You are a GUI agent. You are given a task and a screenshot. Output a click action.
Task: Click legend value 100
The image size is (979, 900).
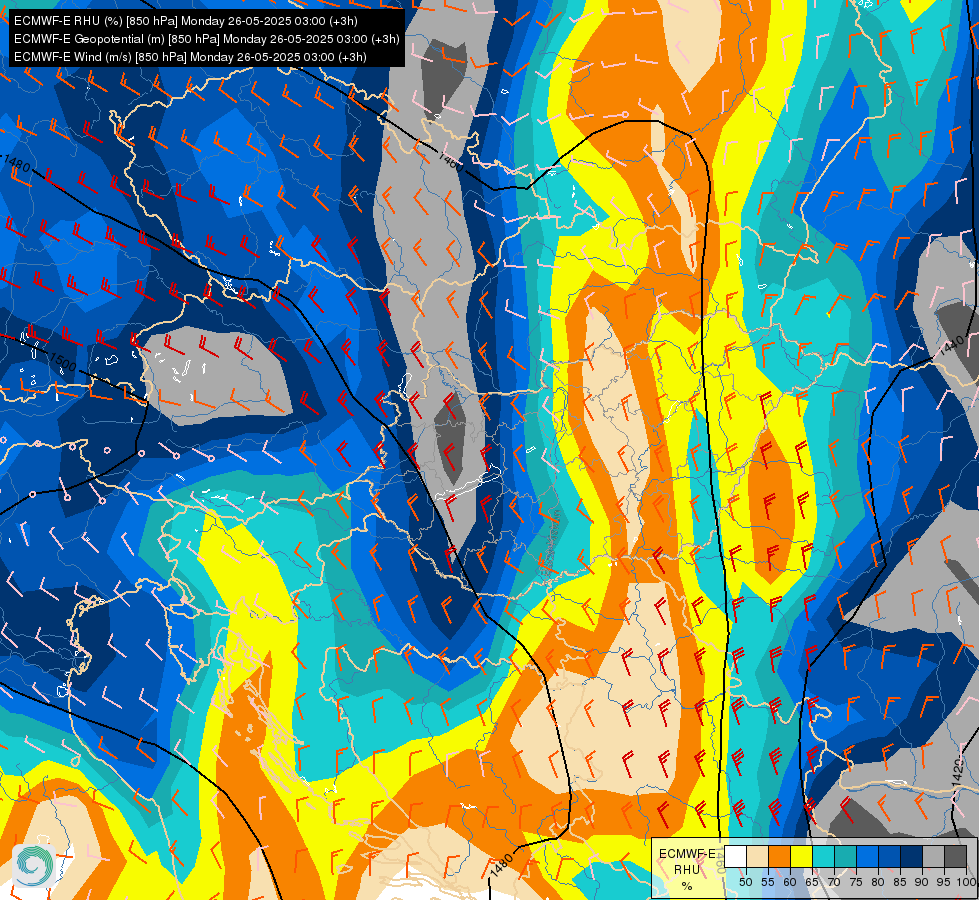pos(967,883)
